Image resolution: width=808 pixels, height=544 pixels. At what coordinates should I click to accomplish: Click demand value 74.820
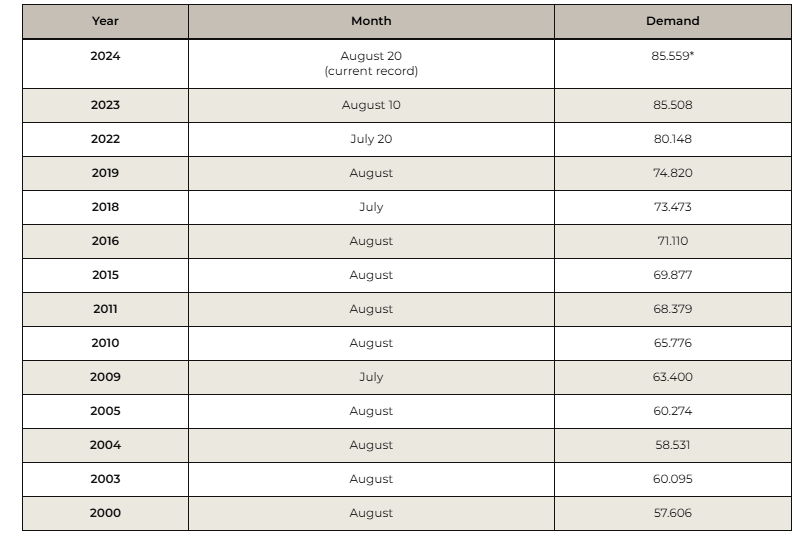pyautogui.click(x=671, y=173)
